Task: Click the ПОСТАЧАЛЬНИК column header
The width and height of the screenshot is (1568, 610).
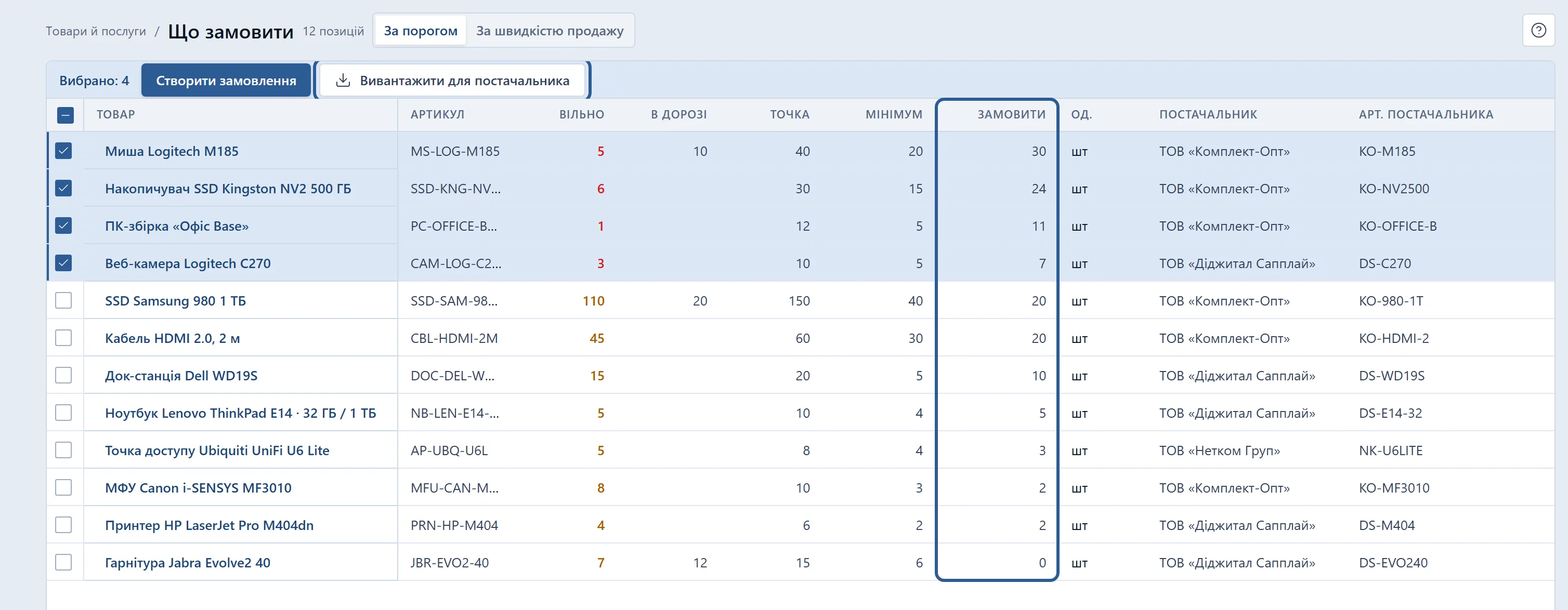Action: (x=1208, y=114)
